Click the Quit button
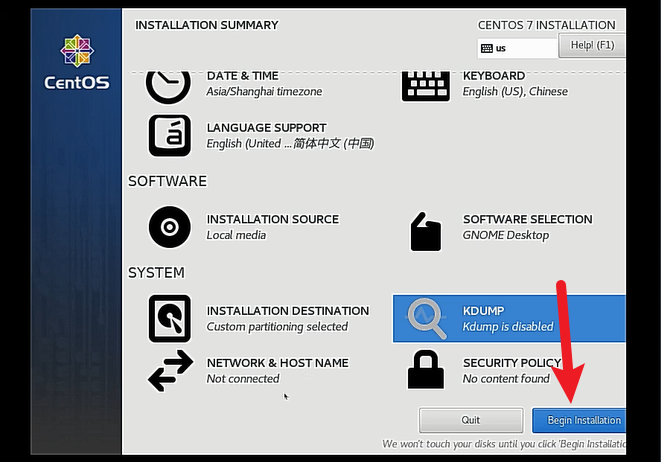661x462 pixels. point(471,420)
